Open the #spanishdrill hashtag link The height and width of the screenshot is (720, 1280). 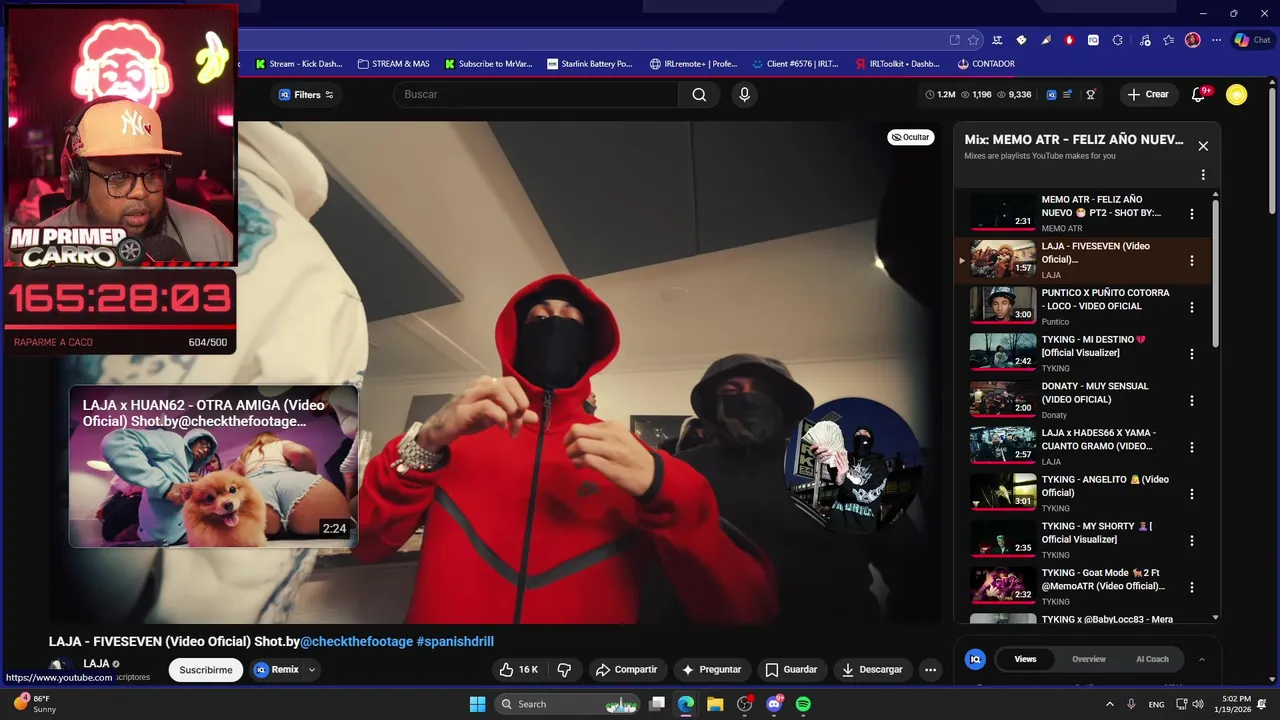(x=455, y=641)
